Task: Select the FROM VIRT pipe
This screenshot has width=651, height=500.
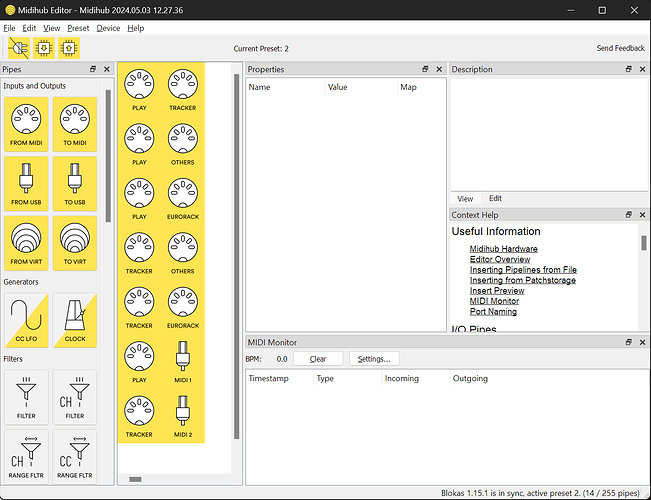Action: (x=26, y=243)
